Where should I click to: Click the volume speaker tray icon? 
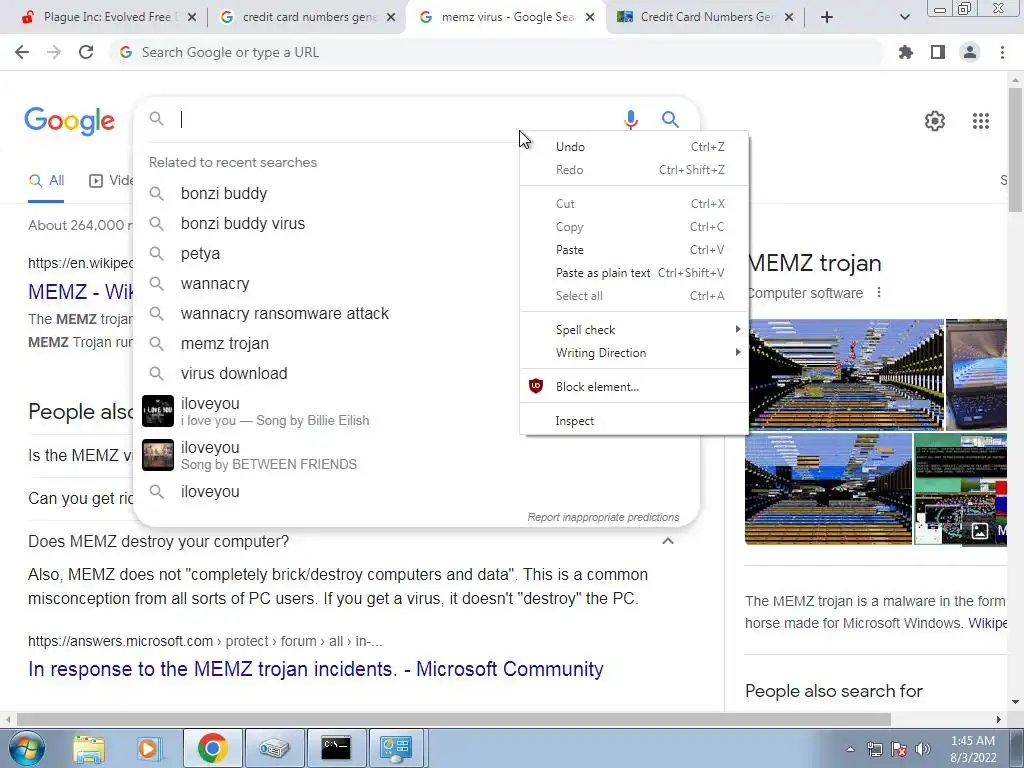(923, 749)
